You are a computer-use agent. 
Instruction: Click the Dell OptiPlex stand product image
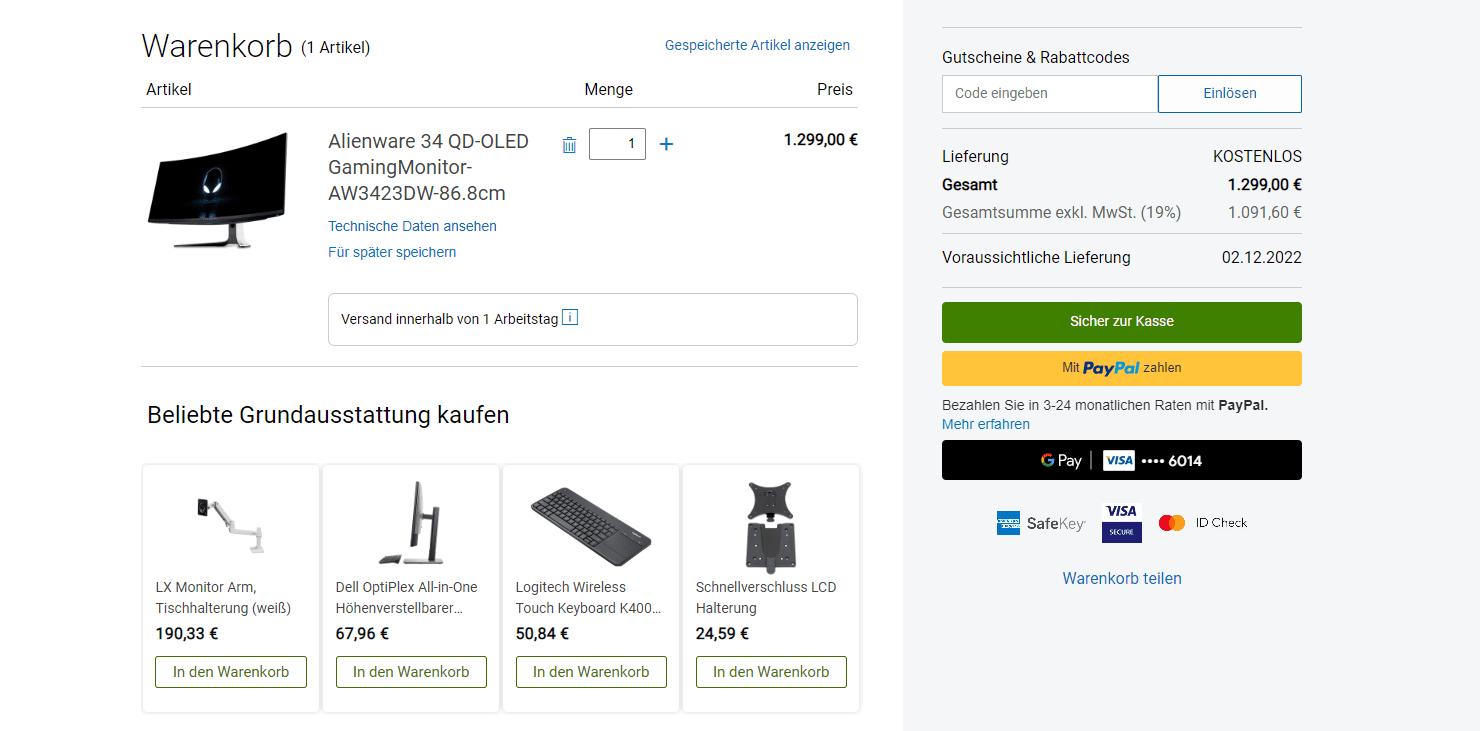[411, 522]
